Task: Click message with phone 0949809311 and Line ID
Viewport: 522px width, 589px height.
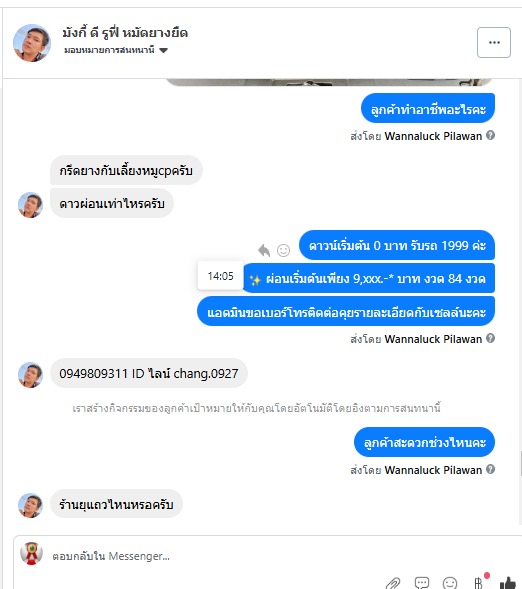Action: click(149, 373)
